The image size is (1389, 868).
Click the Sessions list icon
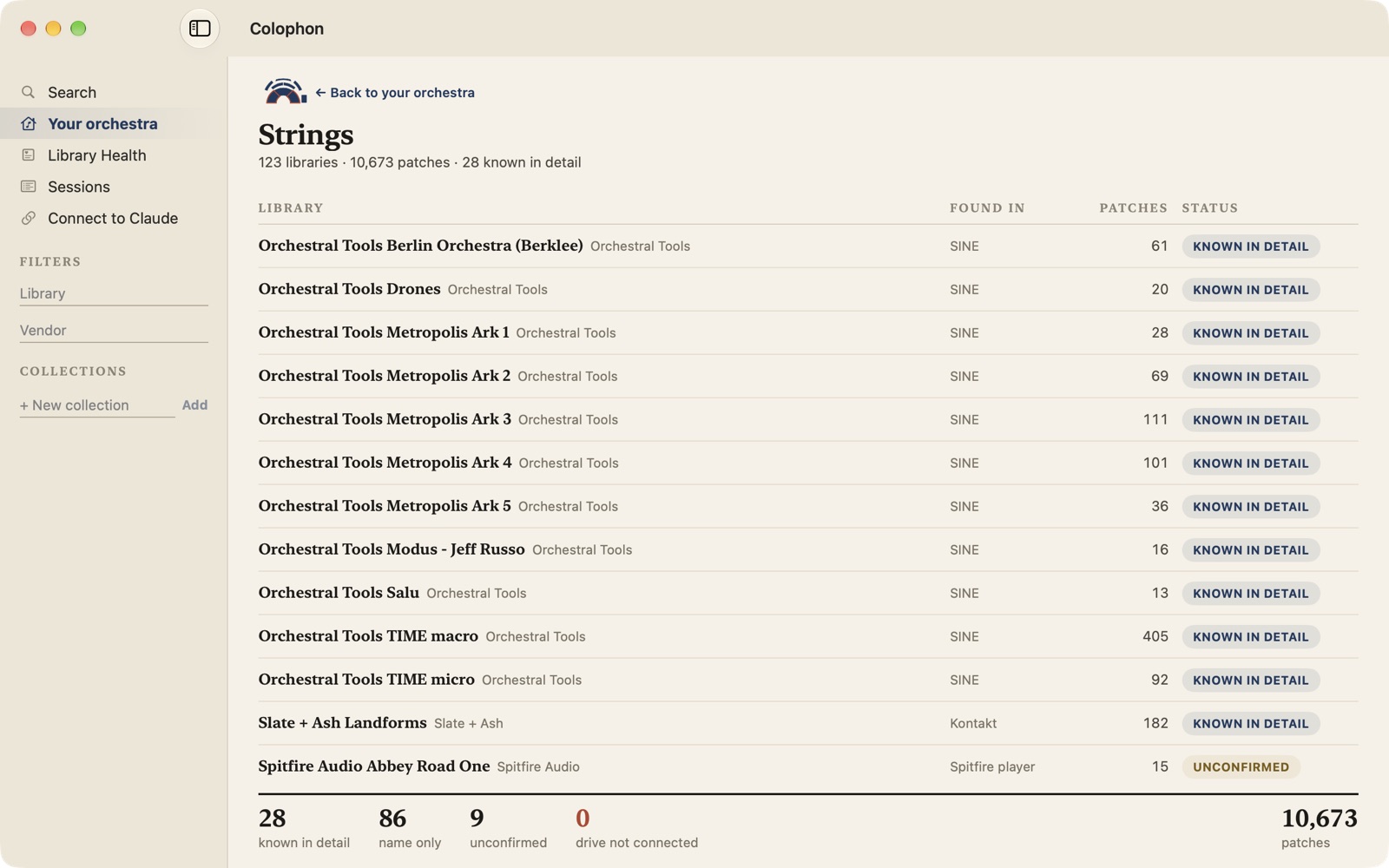click(29, 187)
